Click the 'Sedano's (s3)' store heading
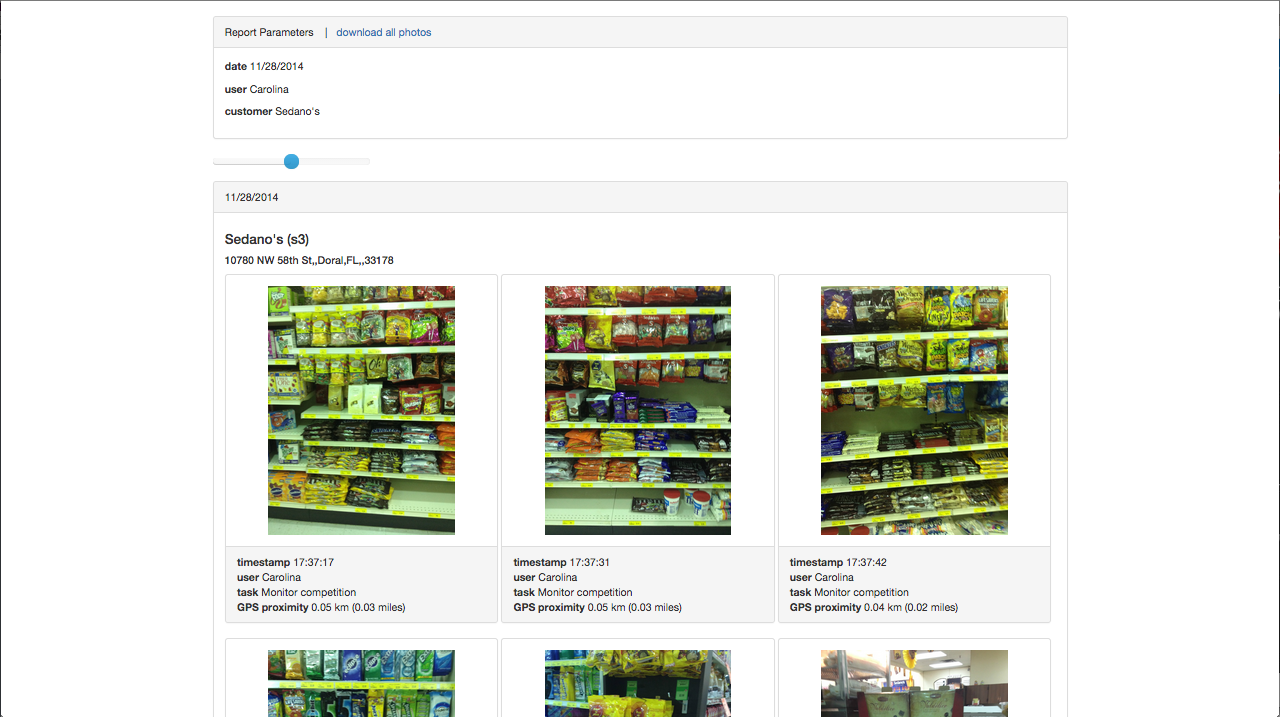 point(266,239)
